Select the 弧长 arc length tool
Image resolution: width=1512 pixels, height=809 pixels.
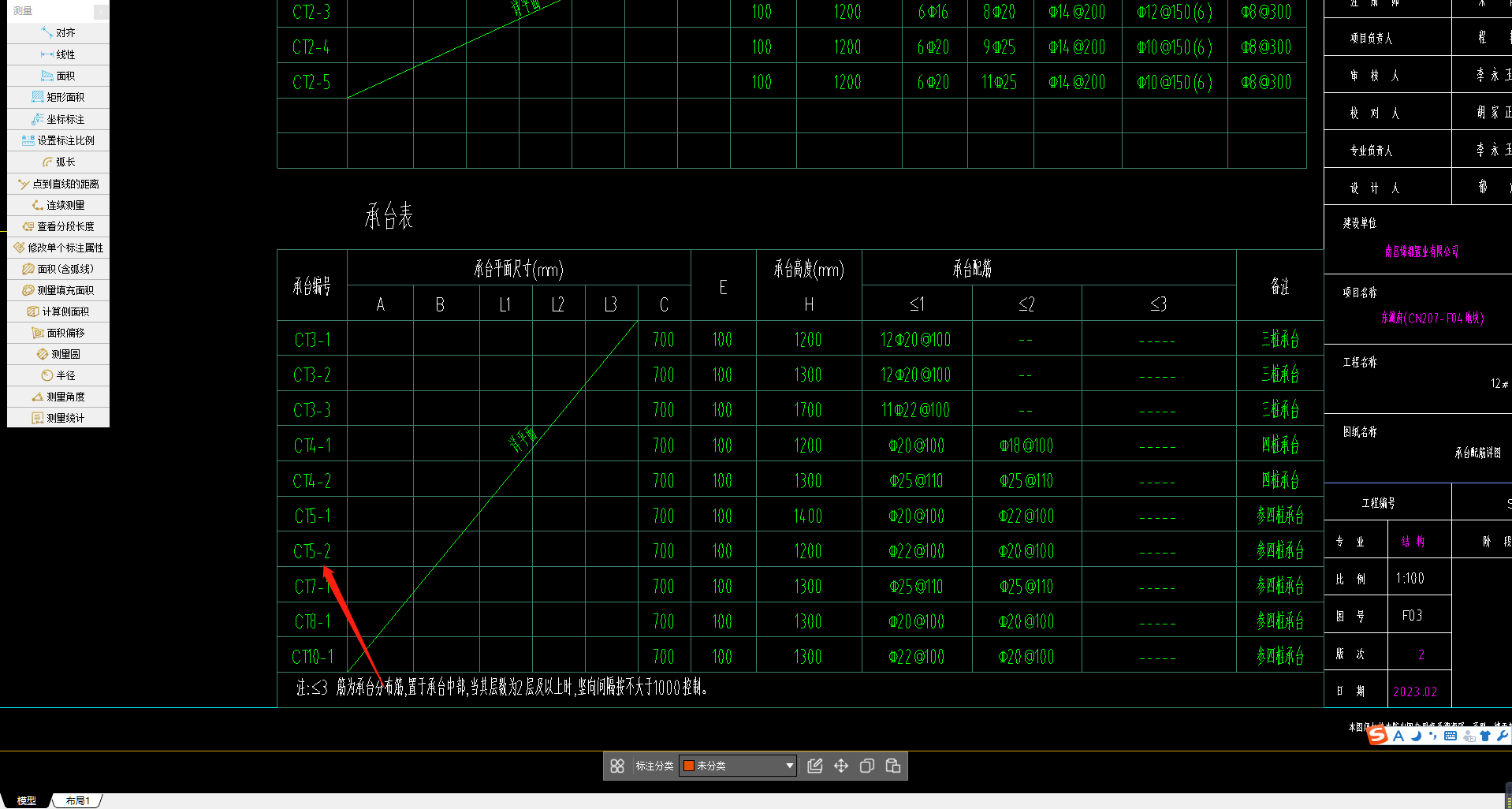tap(58, 162)
